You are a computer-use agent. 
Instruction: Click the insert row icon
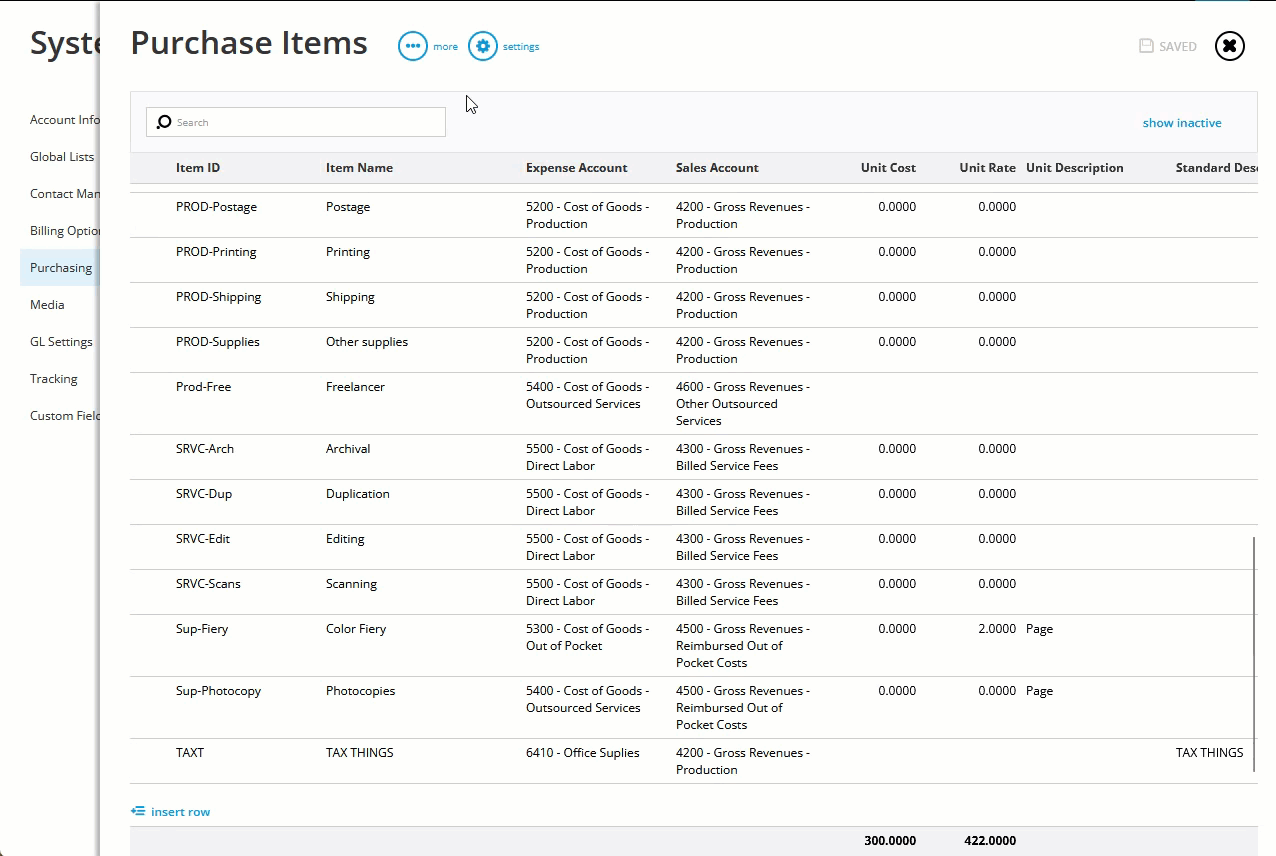click(x=138, y=811)
